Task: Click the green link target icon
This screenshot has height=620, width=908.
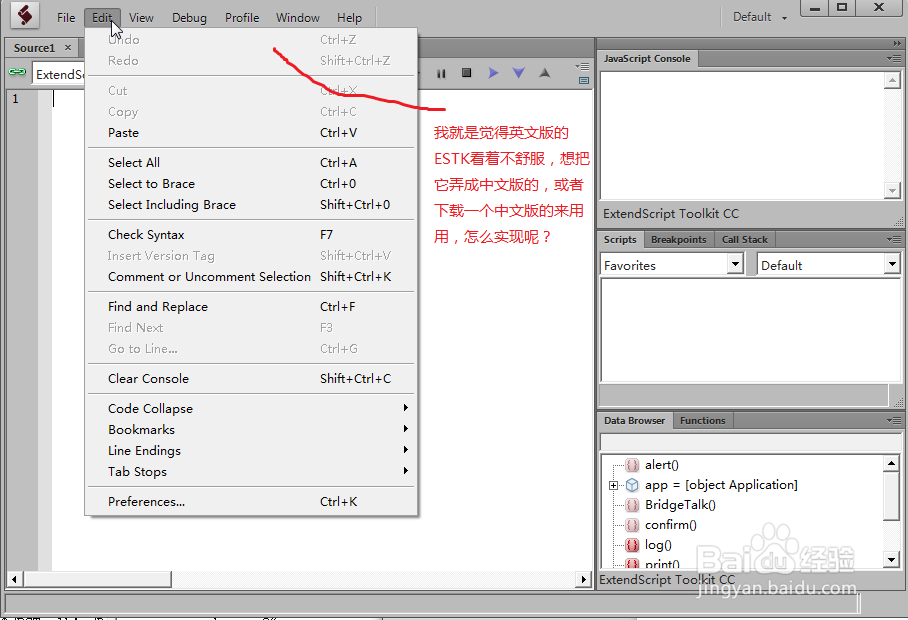Action: coord(17,72)
